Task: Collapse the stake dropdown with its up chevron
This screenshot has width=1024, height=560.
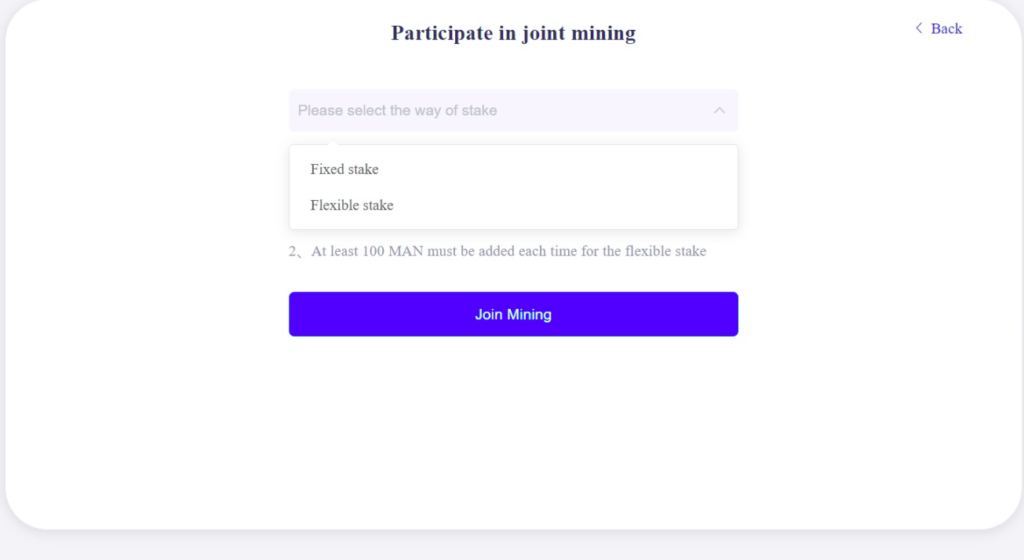Action: (719, 110)
